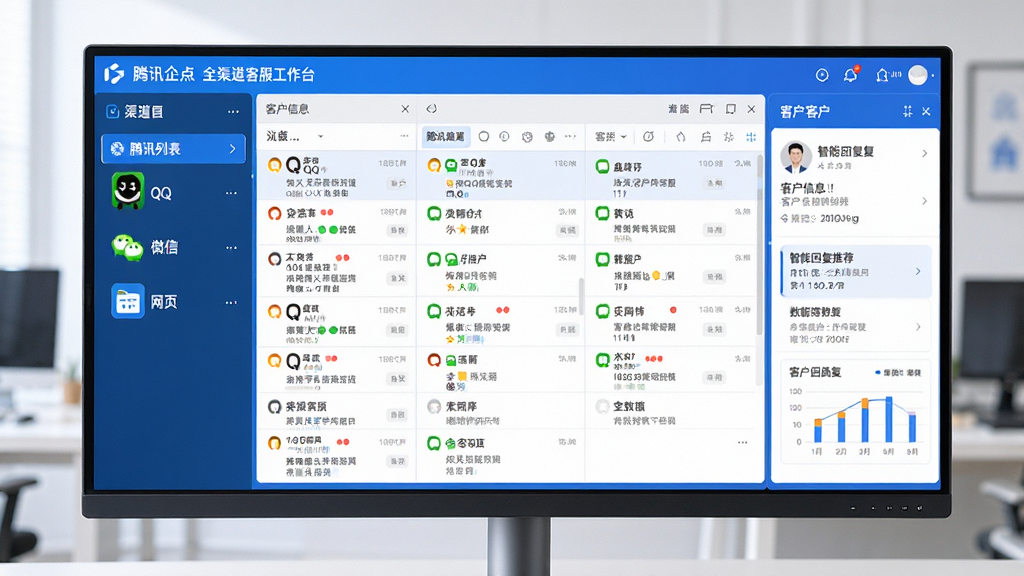The image size is (1024, 576).
Task: Click the ellipsis just left of 客班
Action: (570, 136)
